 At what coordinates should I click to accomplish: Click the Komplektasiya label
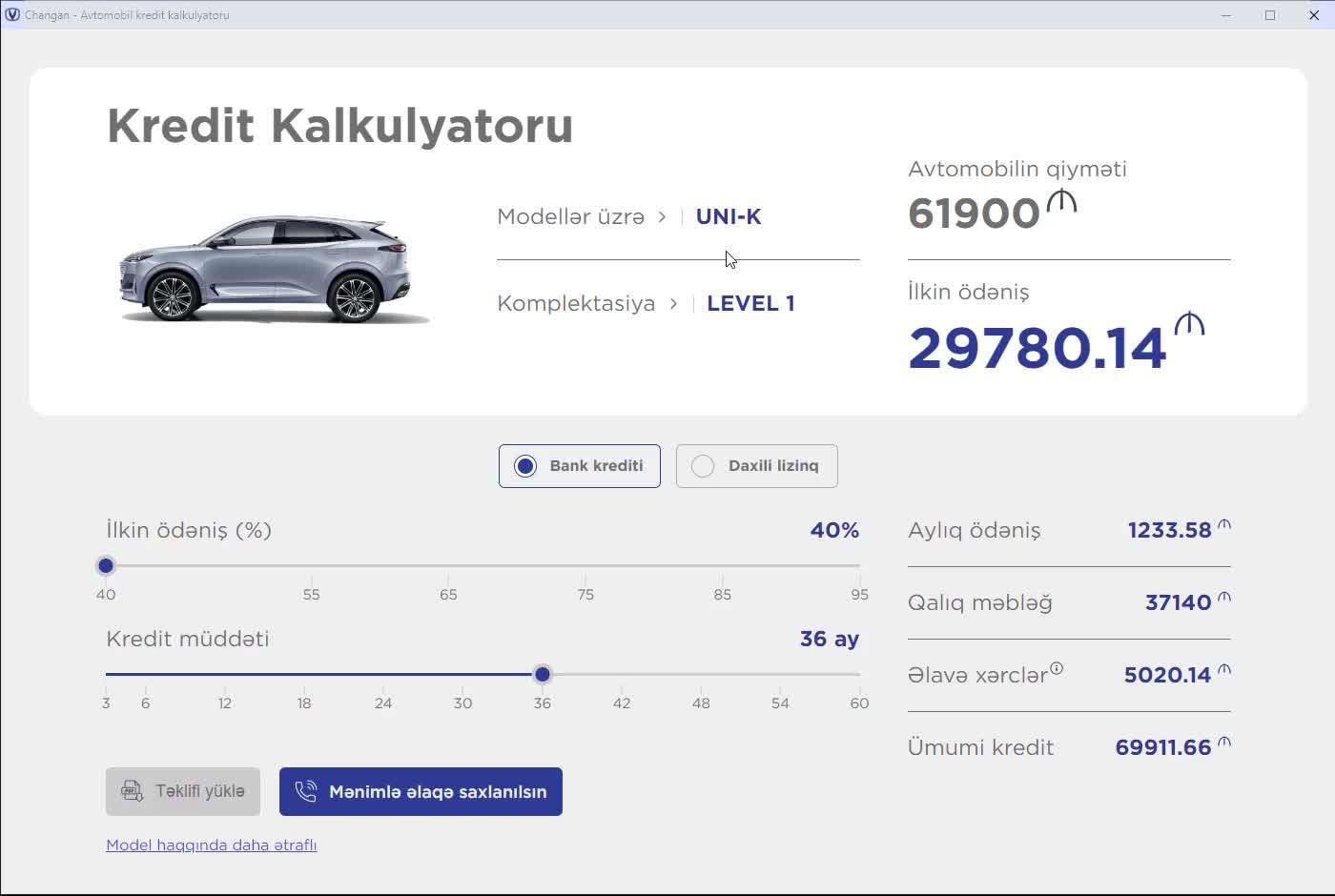point(576,303)
